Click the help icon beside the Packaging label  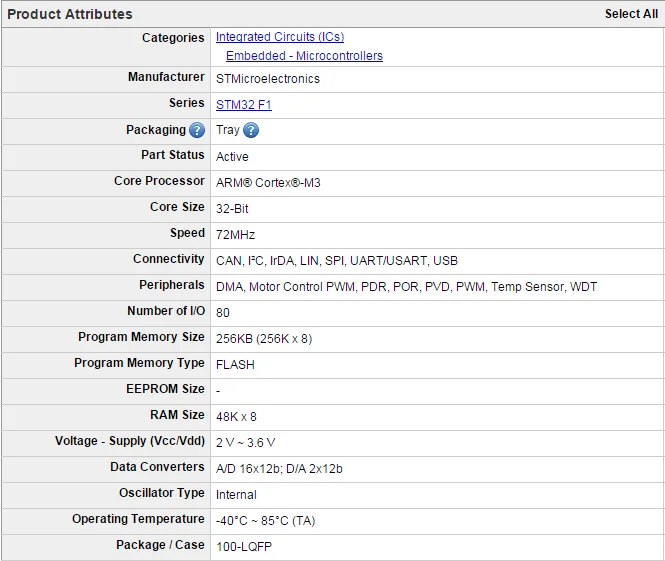[x=197, y=131]
